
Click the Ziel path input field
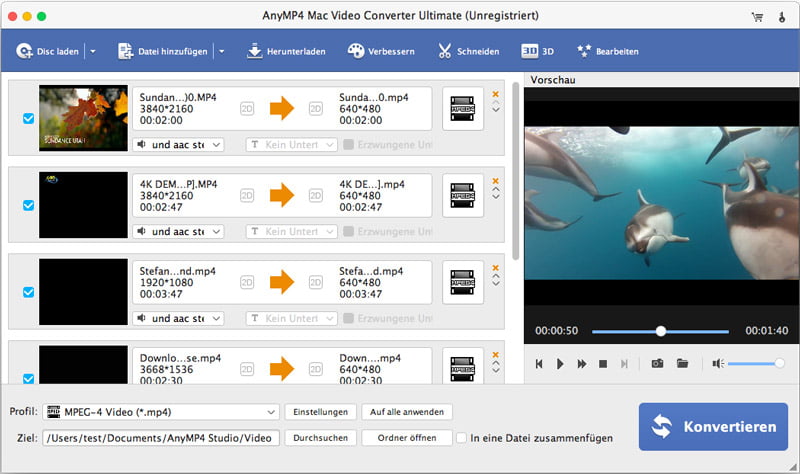coord(161,438)
